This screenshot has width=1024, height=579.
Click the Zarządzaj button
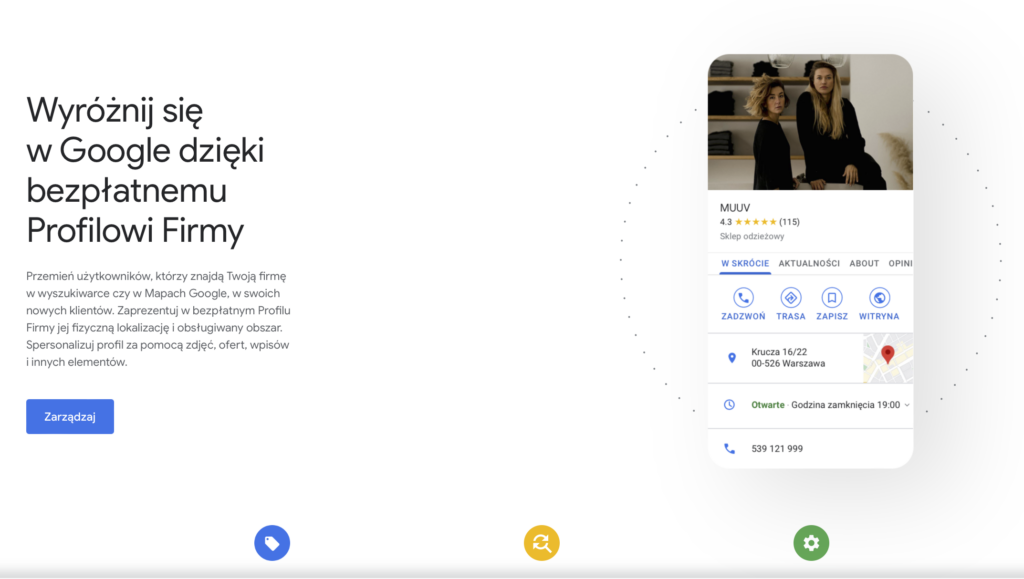tap(70, 417)
